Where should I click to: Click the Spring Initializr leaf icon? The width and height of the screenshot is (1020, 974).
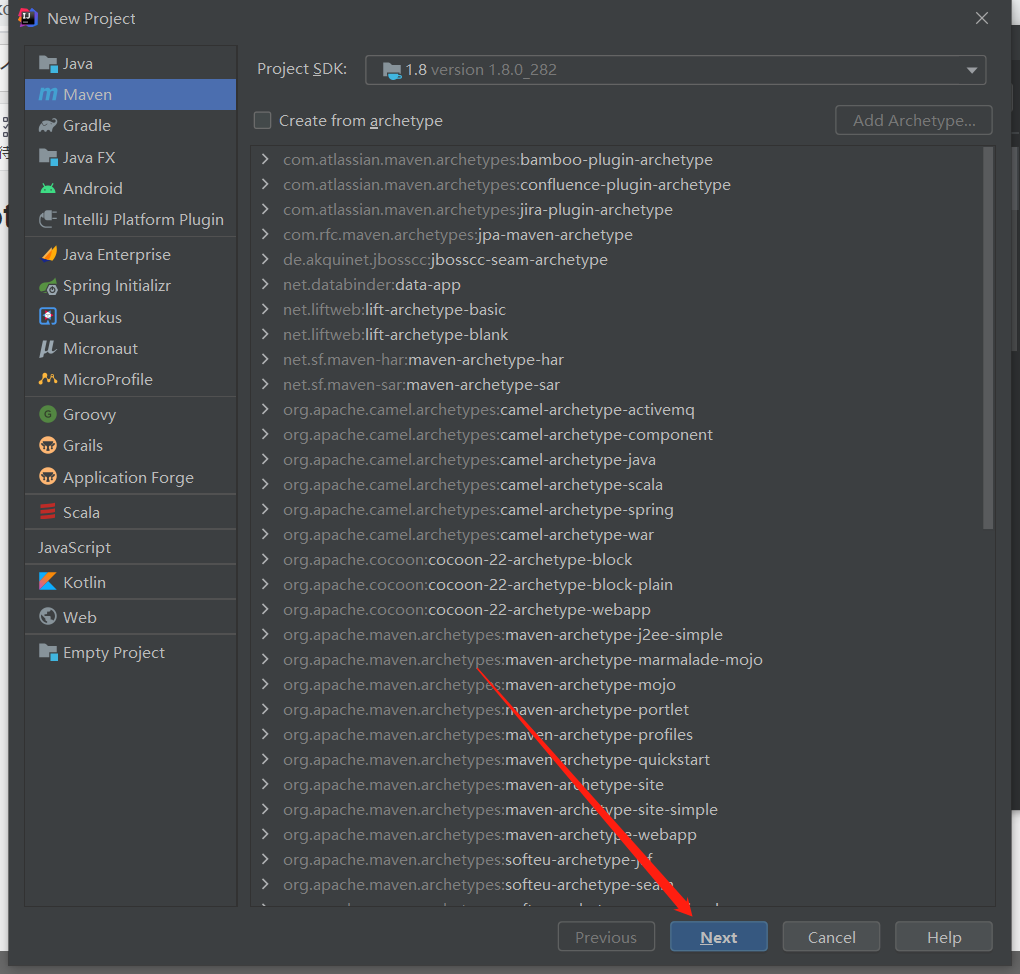coord(48,286)
